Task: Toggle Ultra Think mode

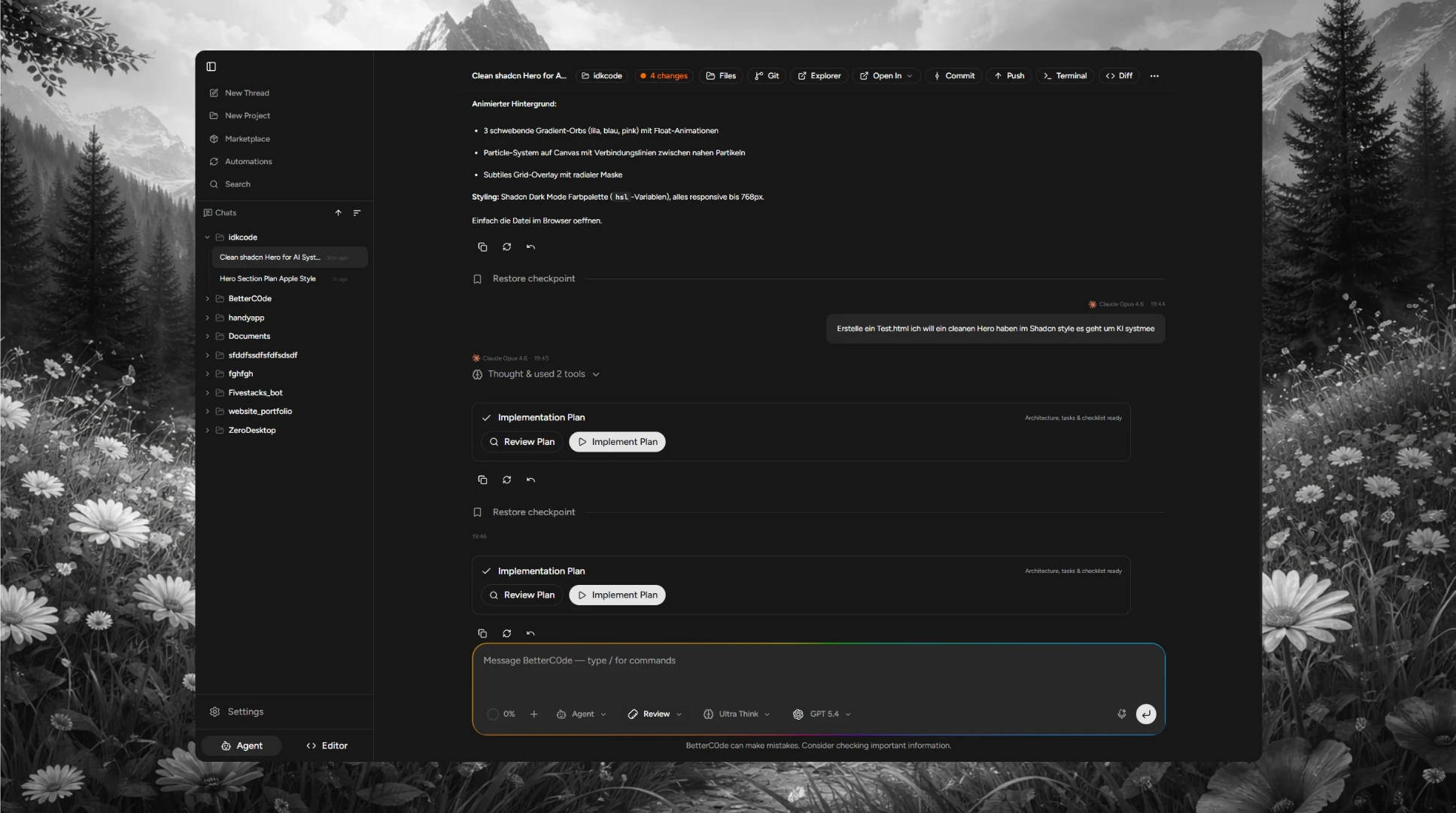Action: click(735, 714)
